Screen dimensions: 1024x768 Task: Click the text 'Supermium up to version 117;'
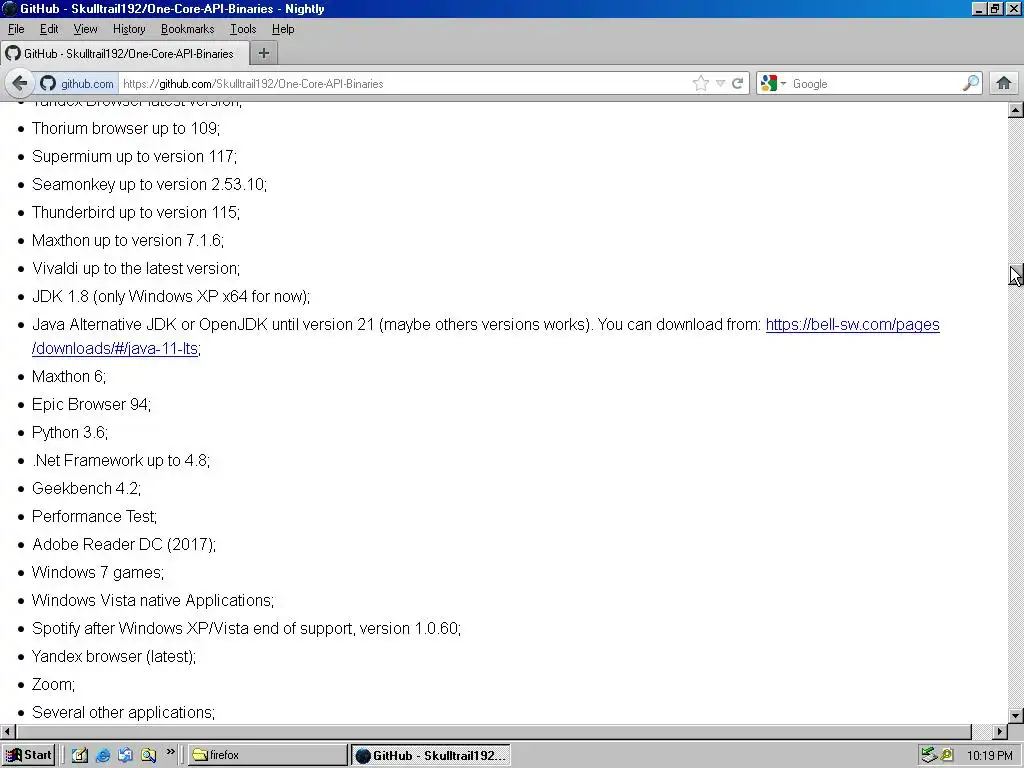coord(135,157)
